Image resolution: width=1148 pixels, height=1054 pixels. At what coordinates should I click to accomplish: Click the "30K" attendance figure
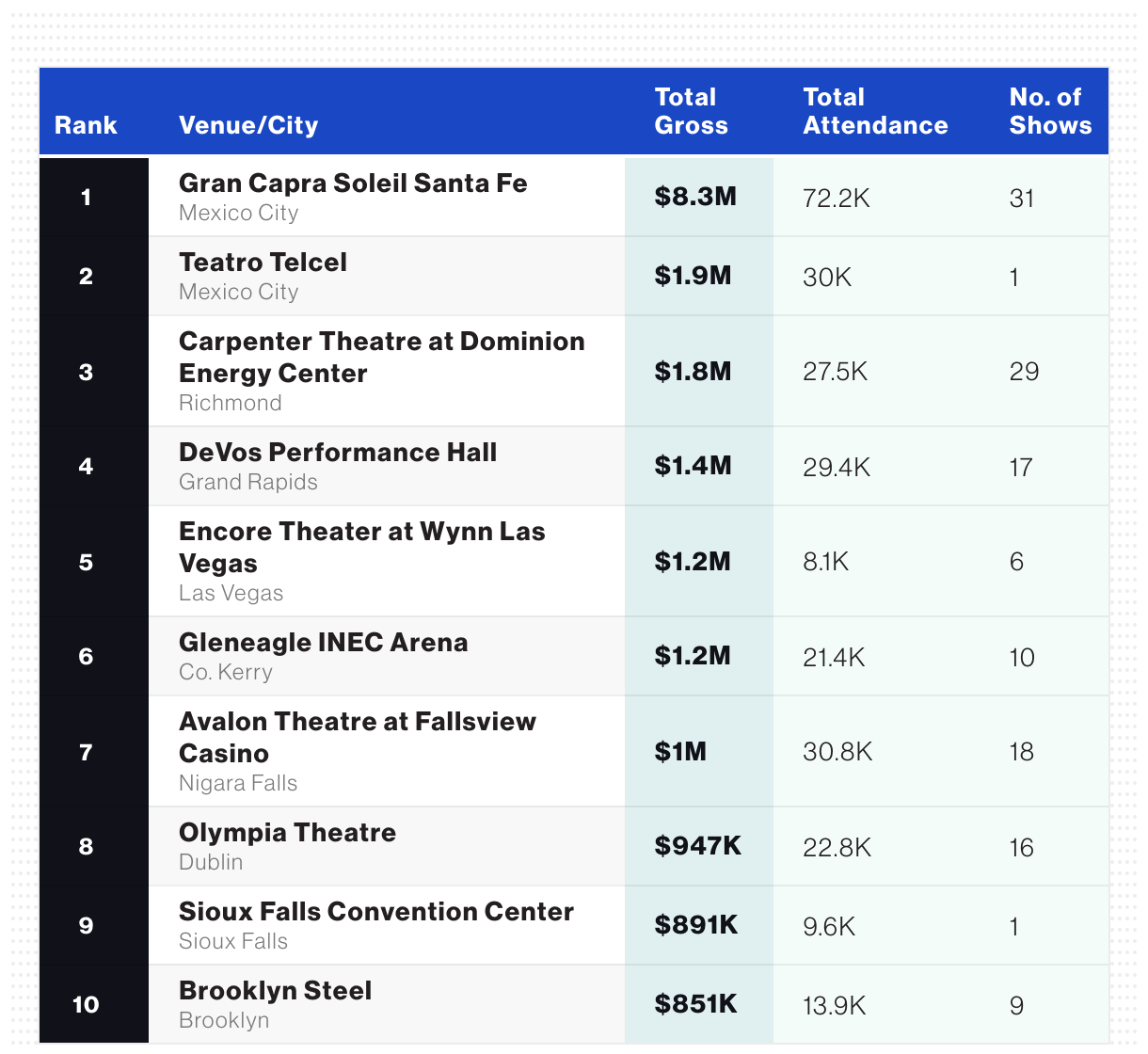pos(827,277)
